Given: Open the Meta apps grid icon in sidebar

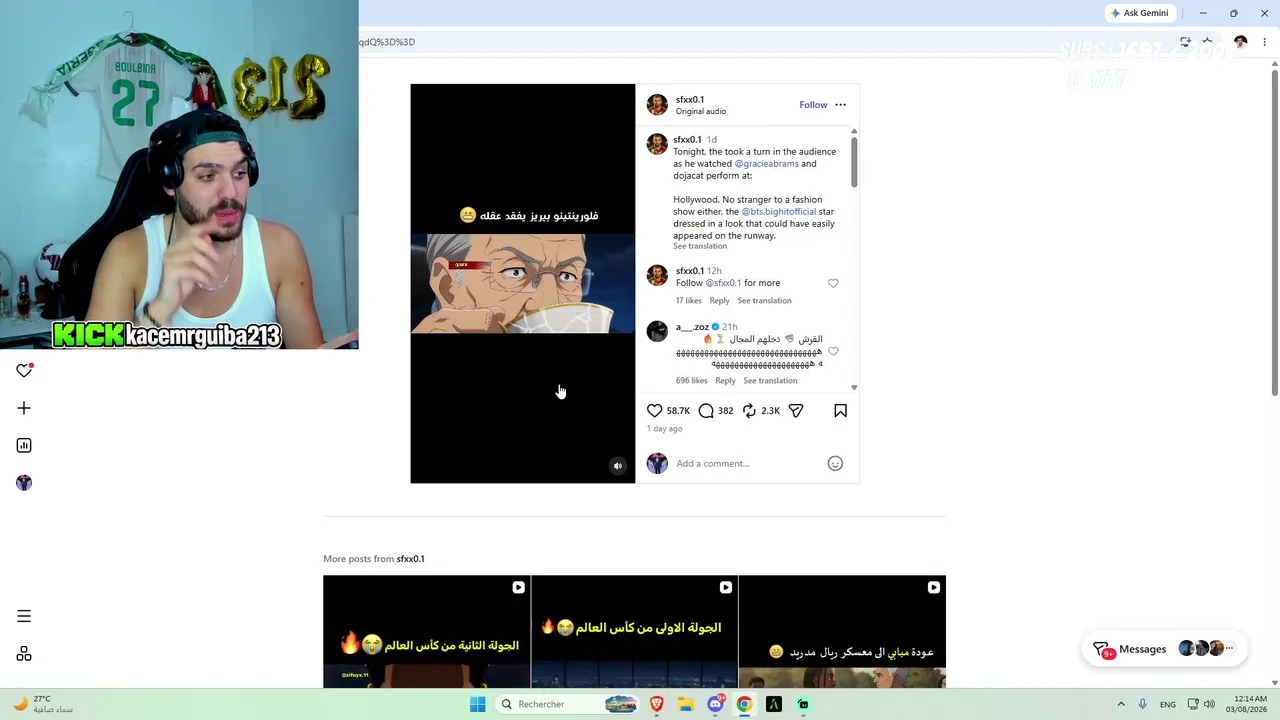Looking at the screenshot, I should [x=24, y=654].
